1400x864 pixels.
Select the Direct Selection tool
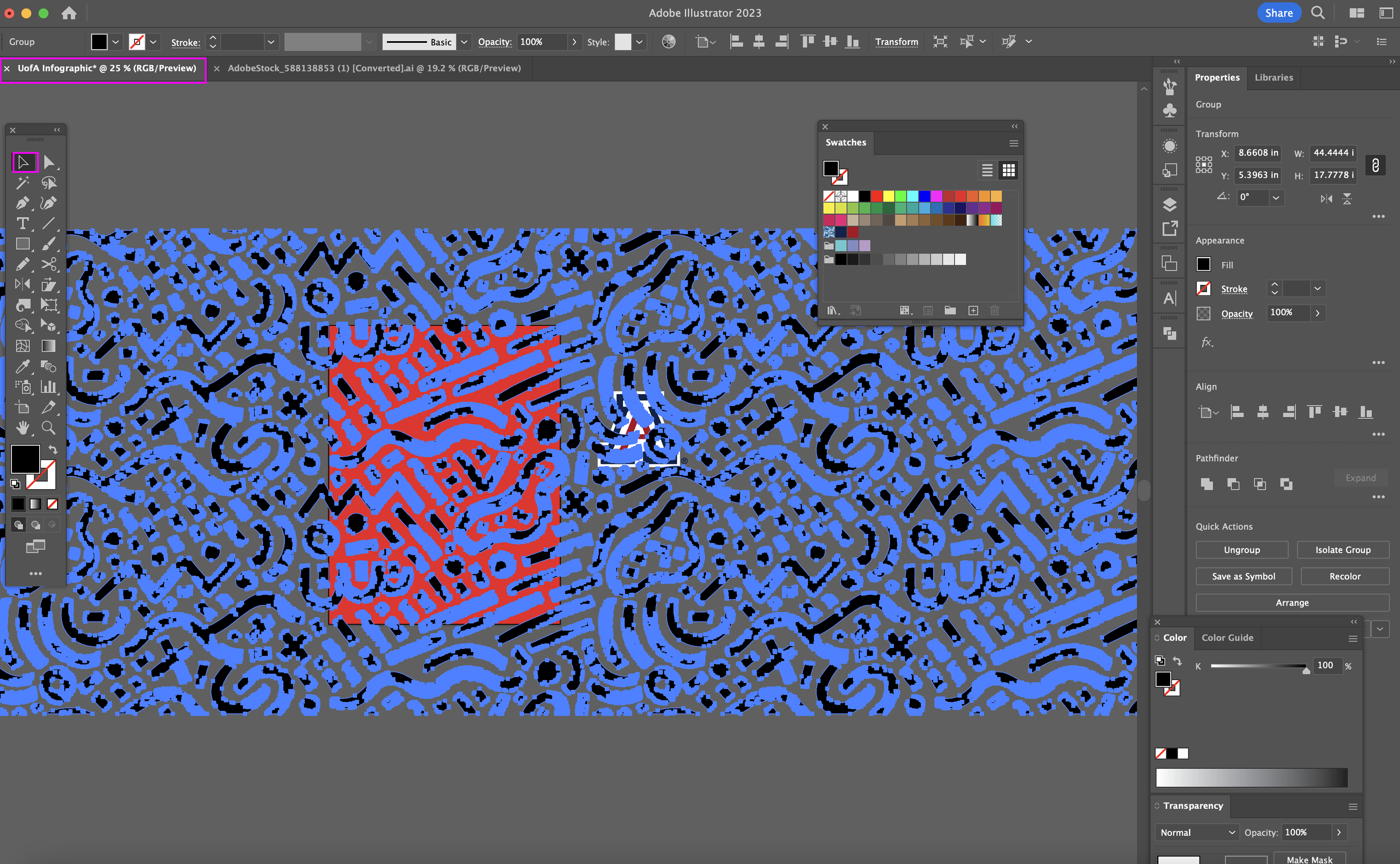49,162
